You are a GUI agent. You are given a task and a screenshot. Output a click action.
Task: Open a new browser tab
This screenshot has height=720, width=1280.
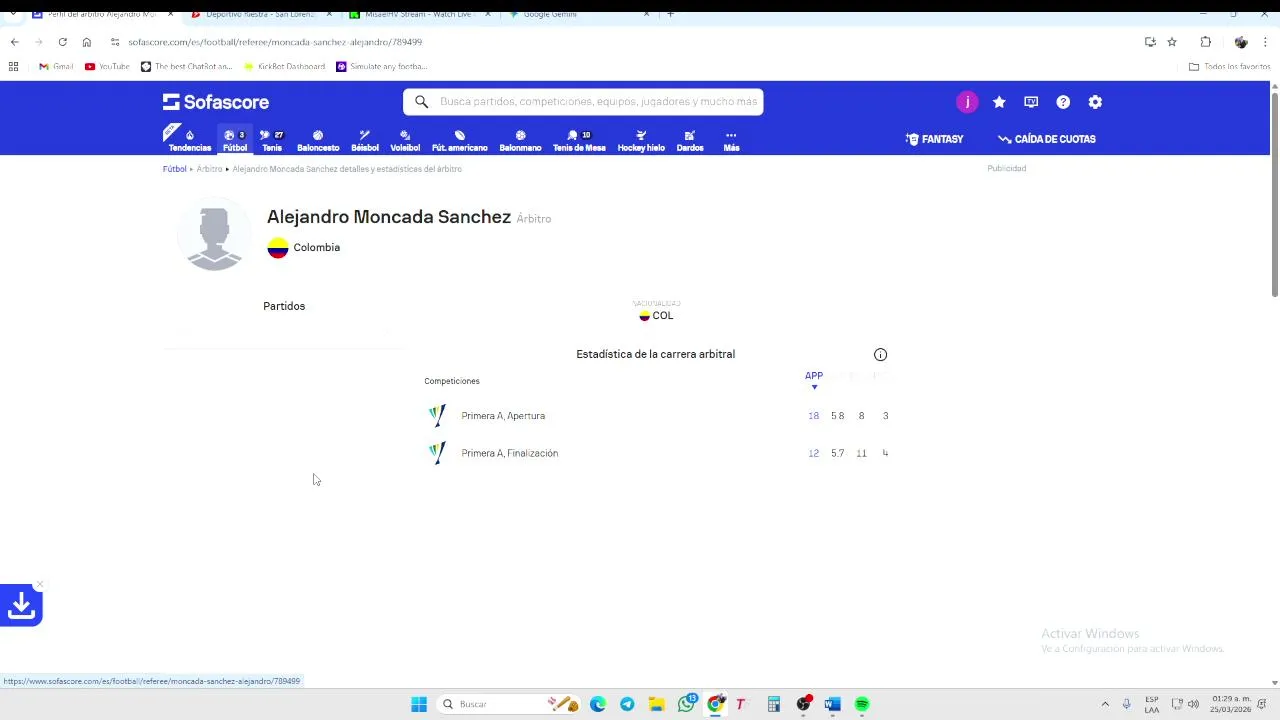pyautogui.click(x=670, y=14)
